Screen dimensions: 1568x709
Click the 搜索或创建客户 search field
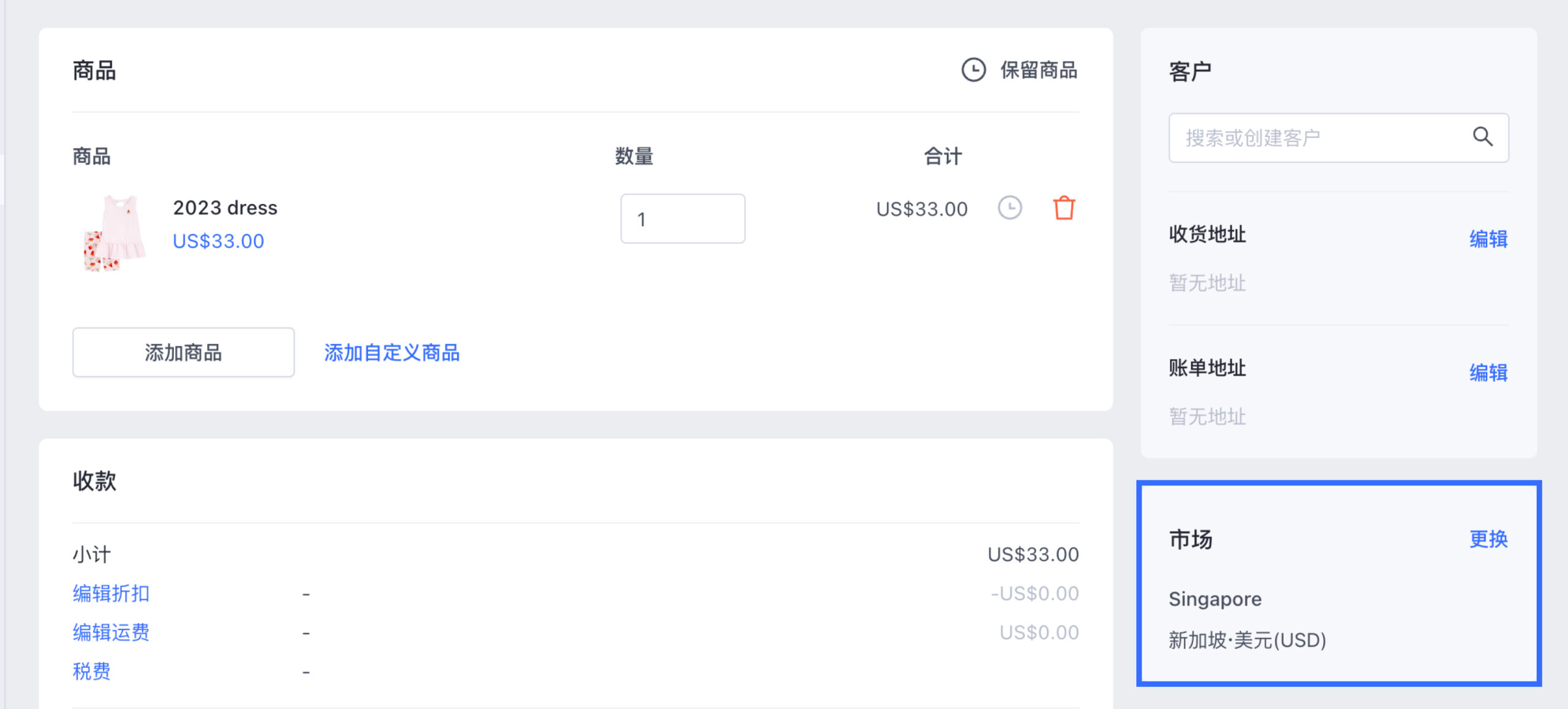1338,138
